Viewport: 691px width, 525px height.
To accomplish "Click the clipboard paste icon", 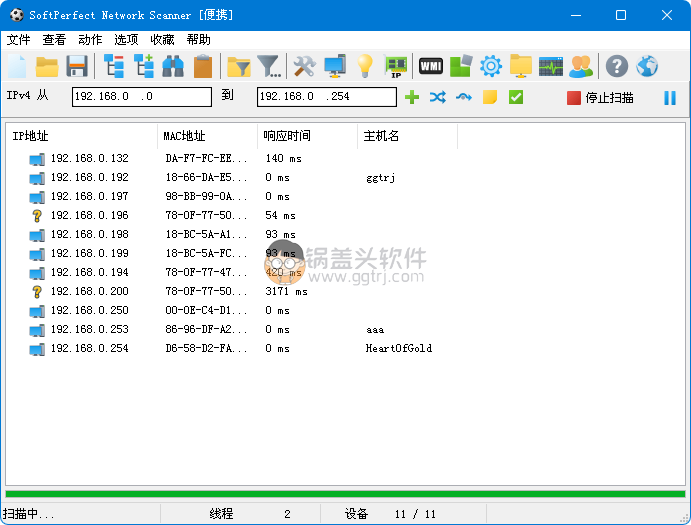I will tap(203, 67).
